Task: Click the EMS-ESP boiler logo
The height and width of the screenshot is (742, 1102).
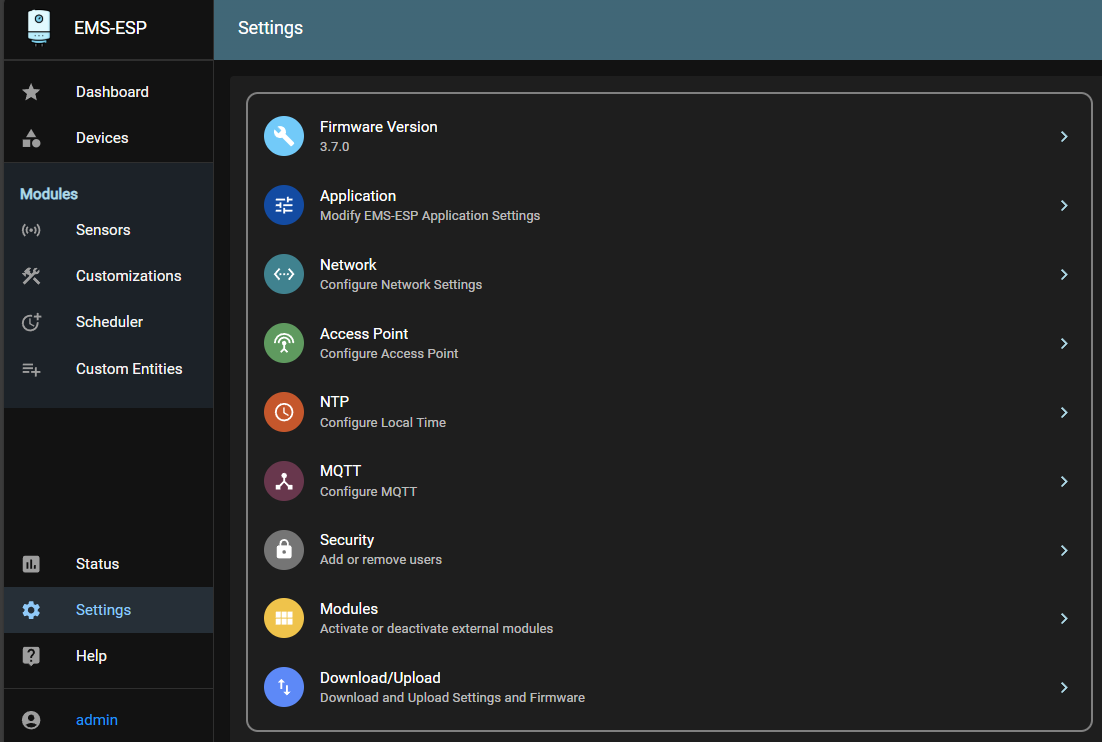Action: 38,27
